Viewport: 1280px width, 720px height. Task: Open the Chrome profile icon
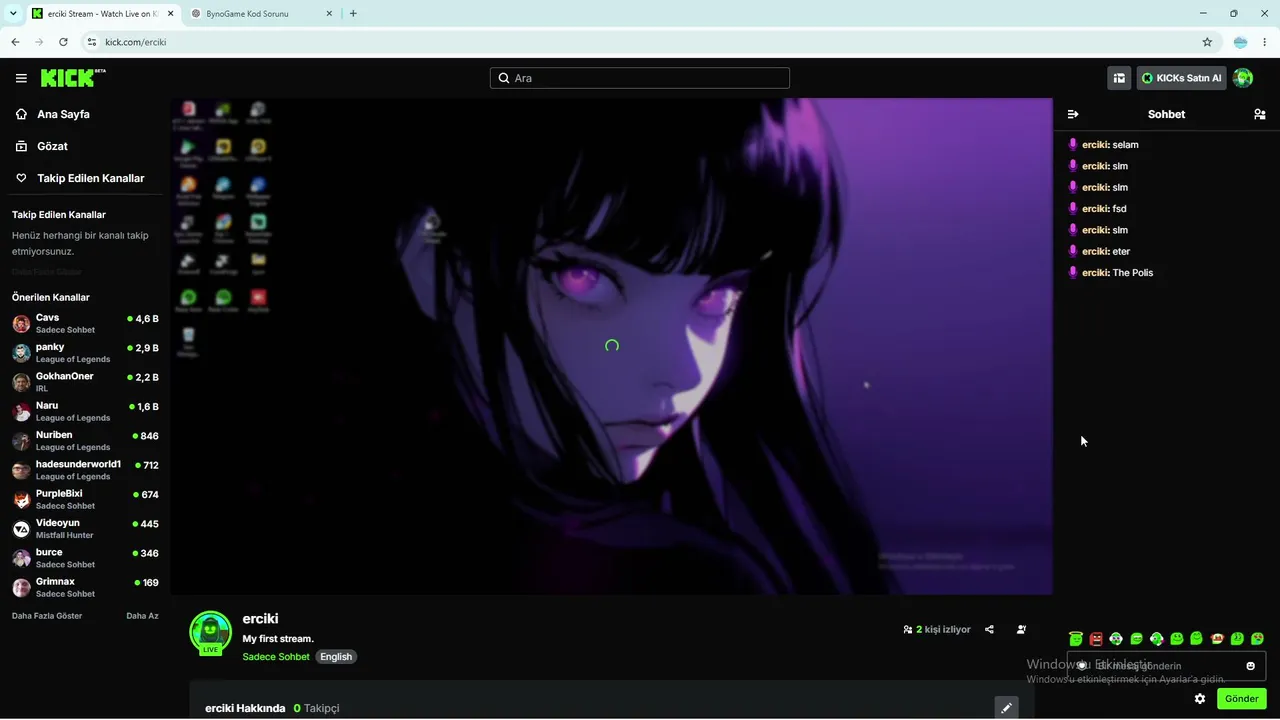coord(1240,42)
